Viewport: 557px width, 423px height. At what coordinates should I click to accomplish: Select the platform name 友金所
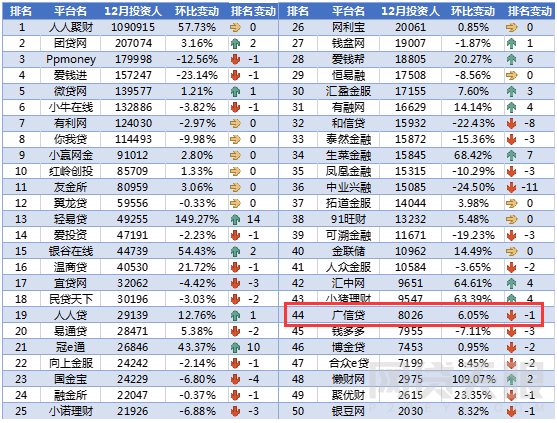point(70,187)
